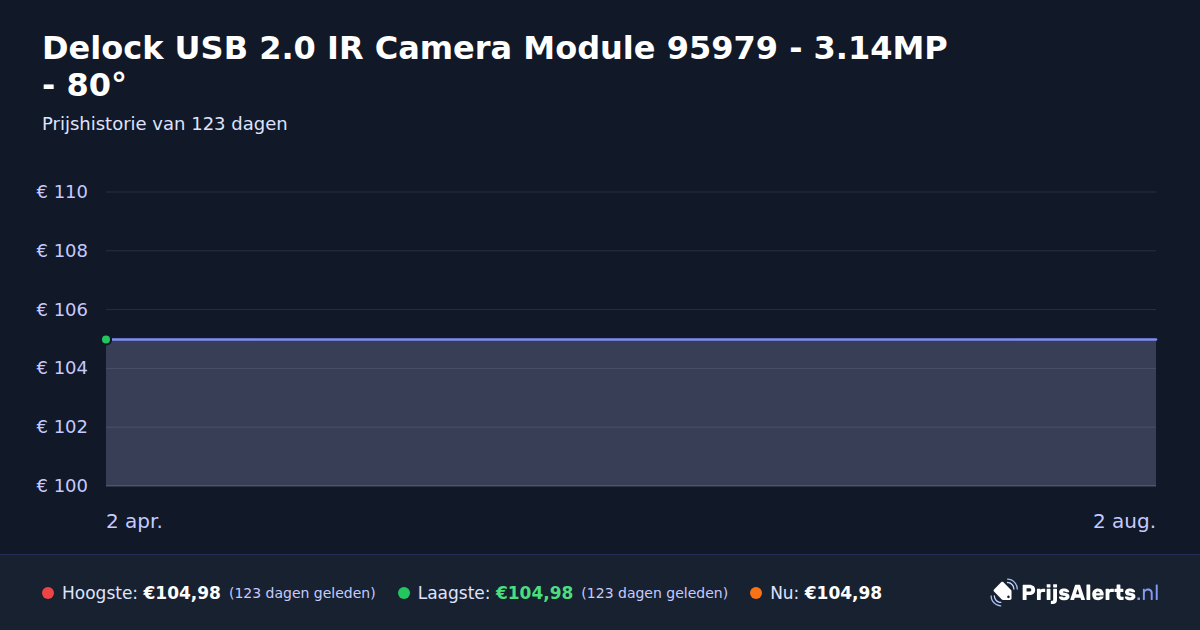Image resolution: width=1200 pixels, height=630 pixels.
Task: Click the Prijshistorie van 123 dagen subtitle
Action: (165, 124)
